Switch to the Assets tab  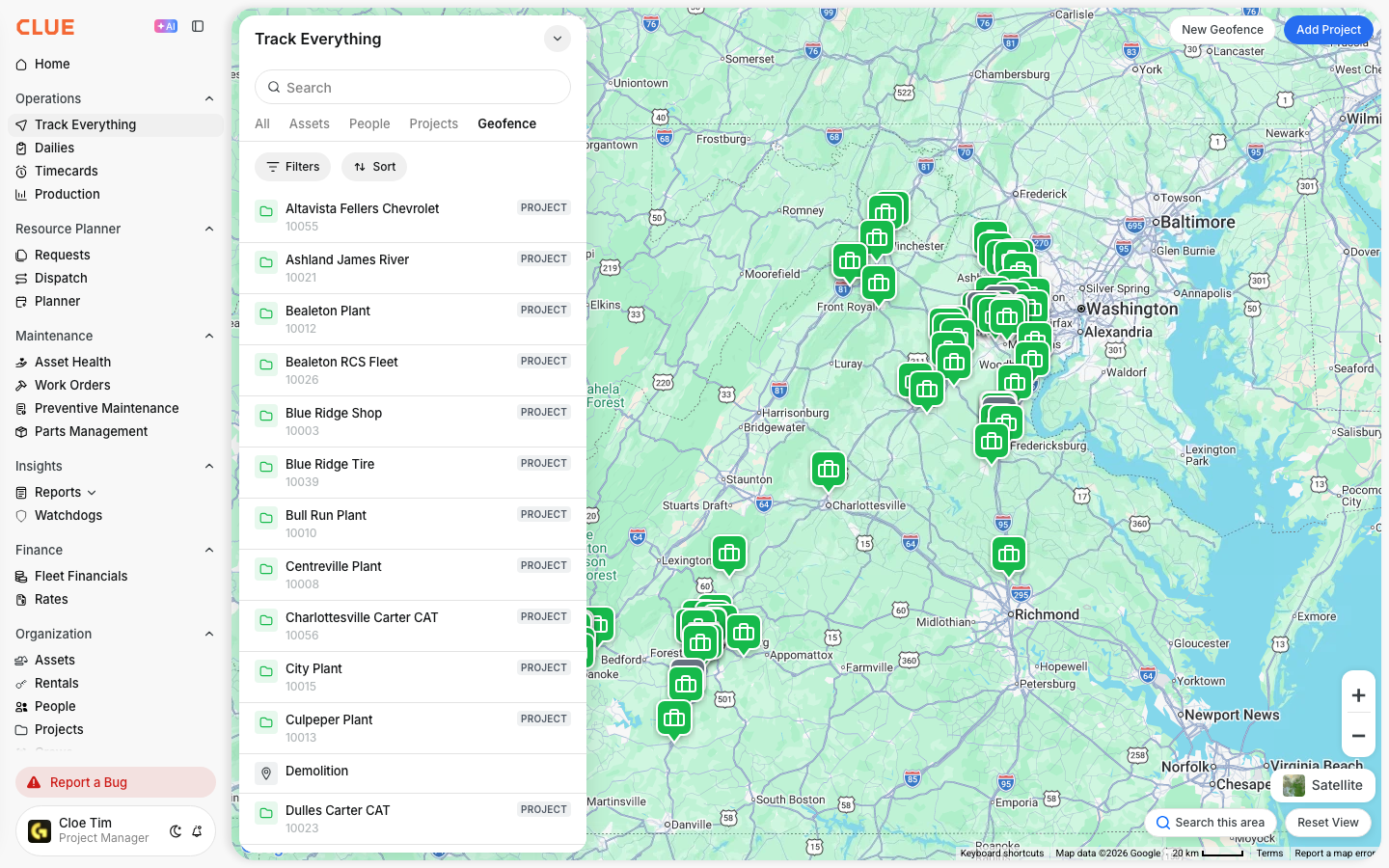coord(310,123)
